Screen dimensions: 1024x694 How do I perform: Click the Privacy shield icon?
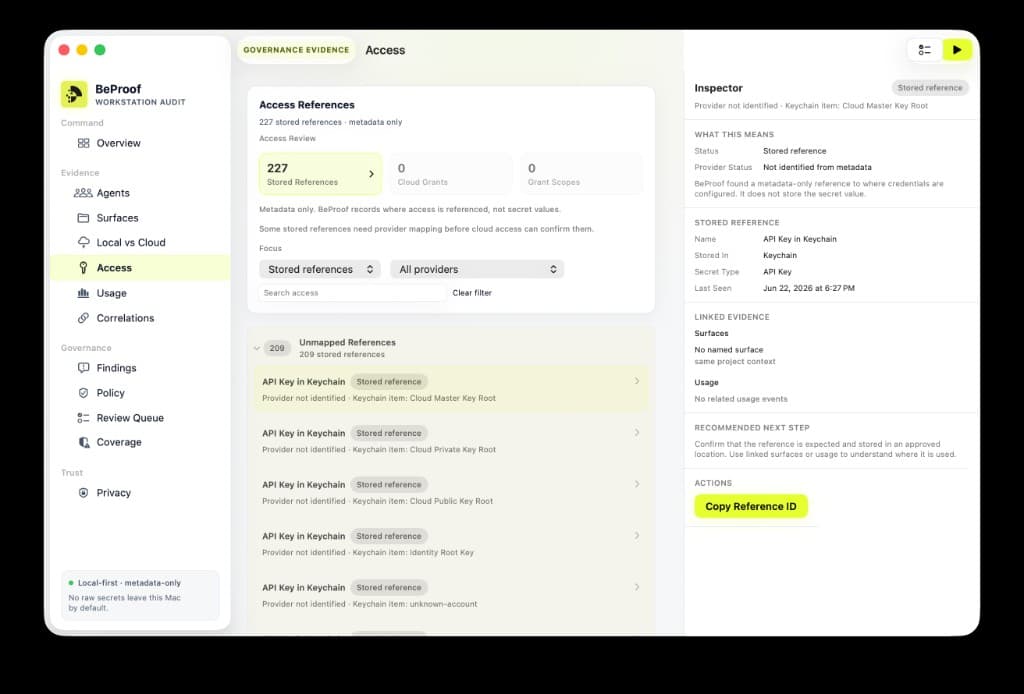(x=83, y=492)
